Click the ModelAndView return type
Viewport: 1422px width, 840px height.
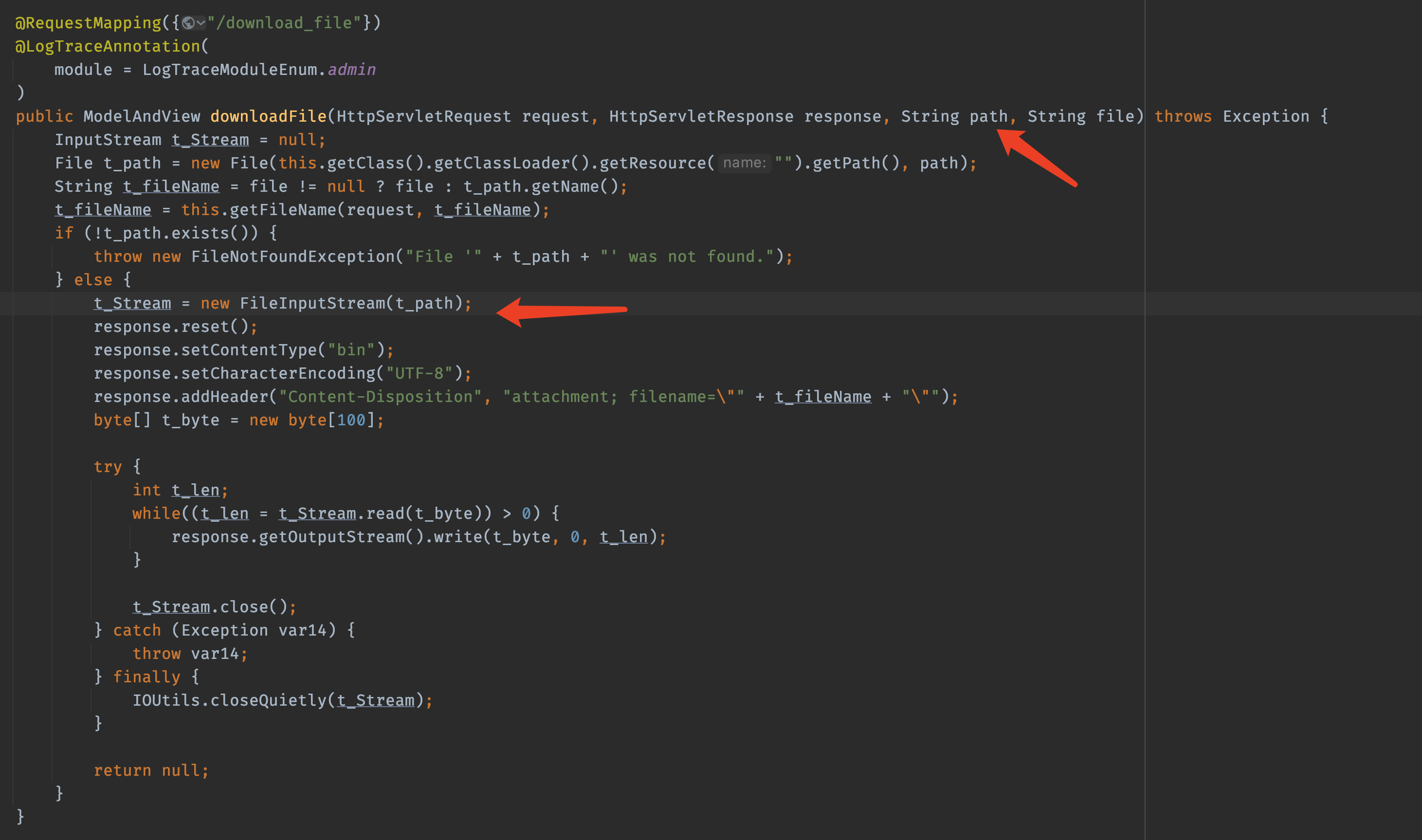tap(142, 117)
